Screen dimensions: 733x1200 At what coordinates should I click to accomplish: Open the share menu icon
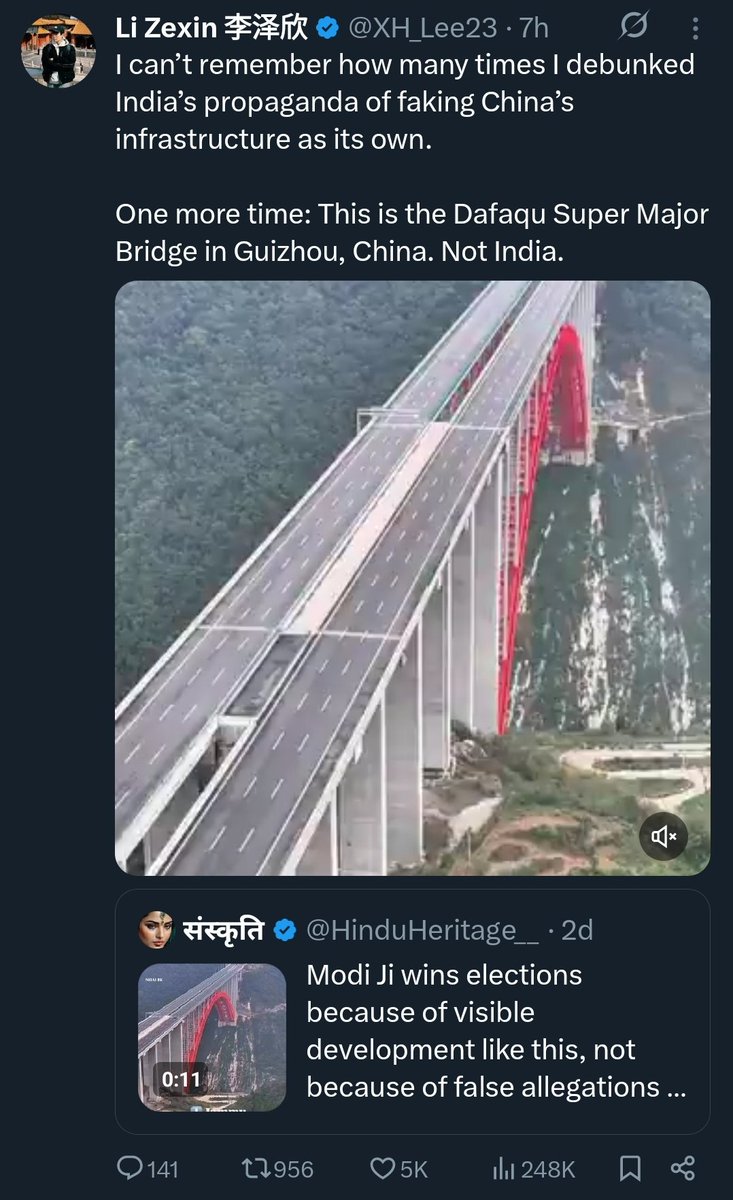683,1168
